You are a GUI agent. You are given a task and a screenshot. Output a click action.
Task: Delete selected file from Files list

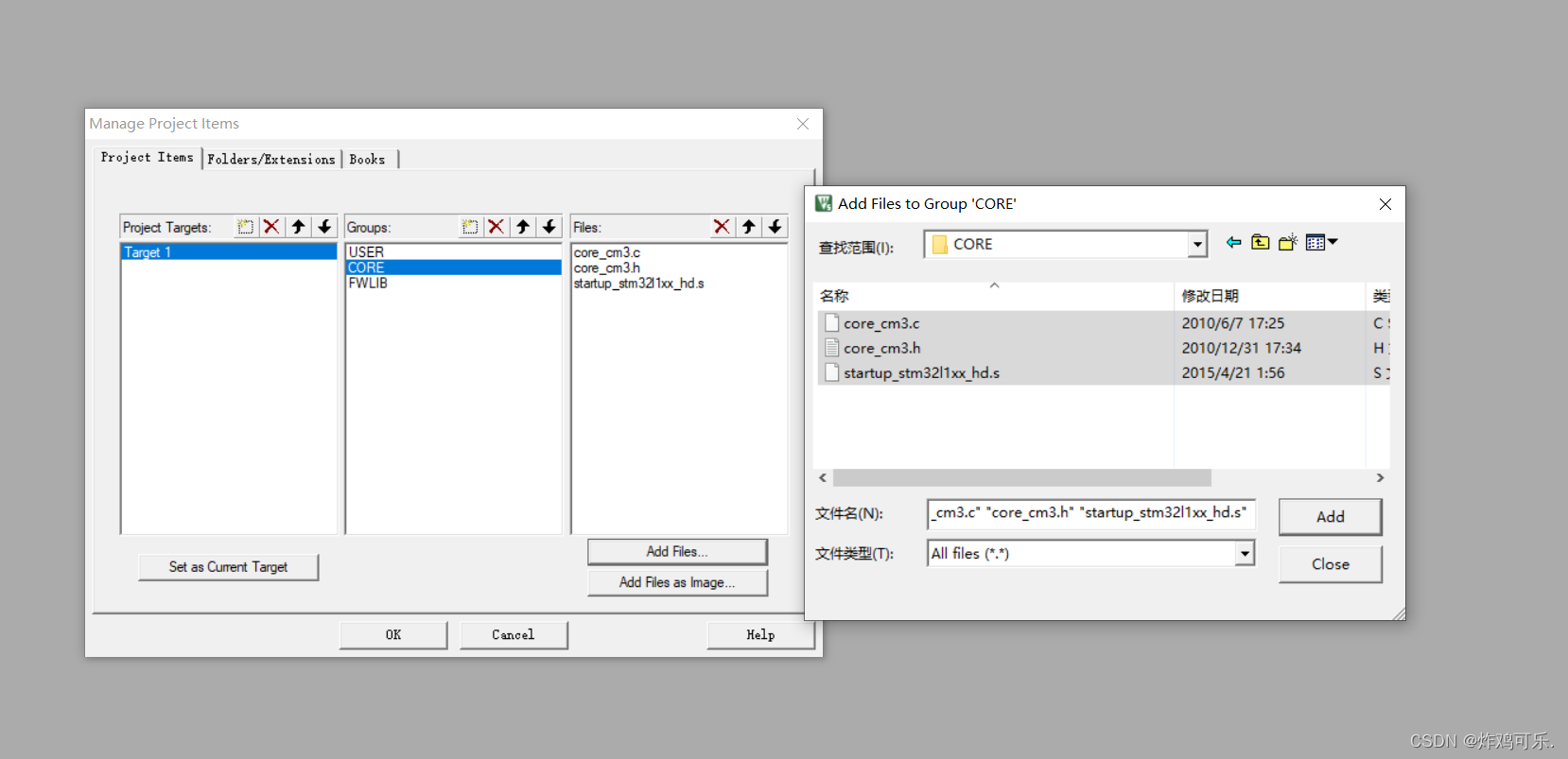pos(722,227)
